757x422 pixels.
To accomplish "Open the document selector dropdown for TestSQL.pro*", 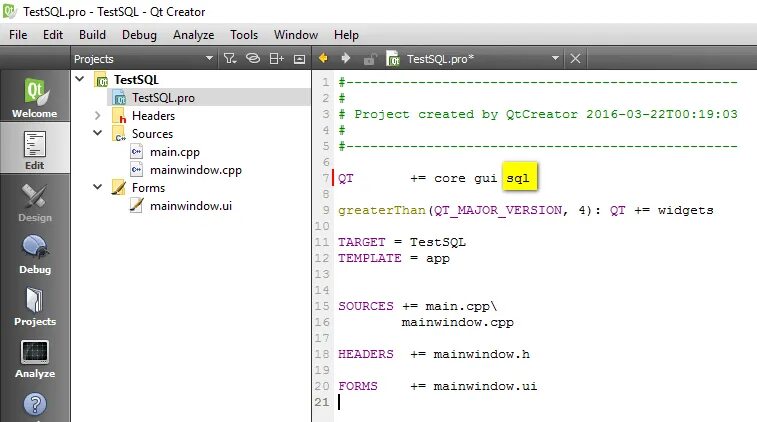I will (x=555, y=58).
